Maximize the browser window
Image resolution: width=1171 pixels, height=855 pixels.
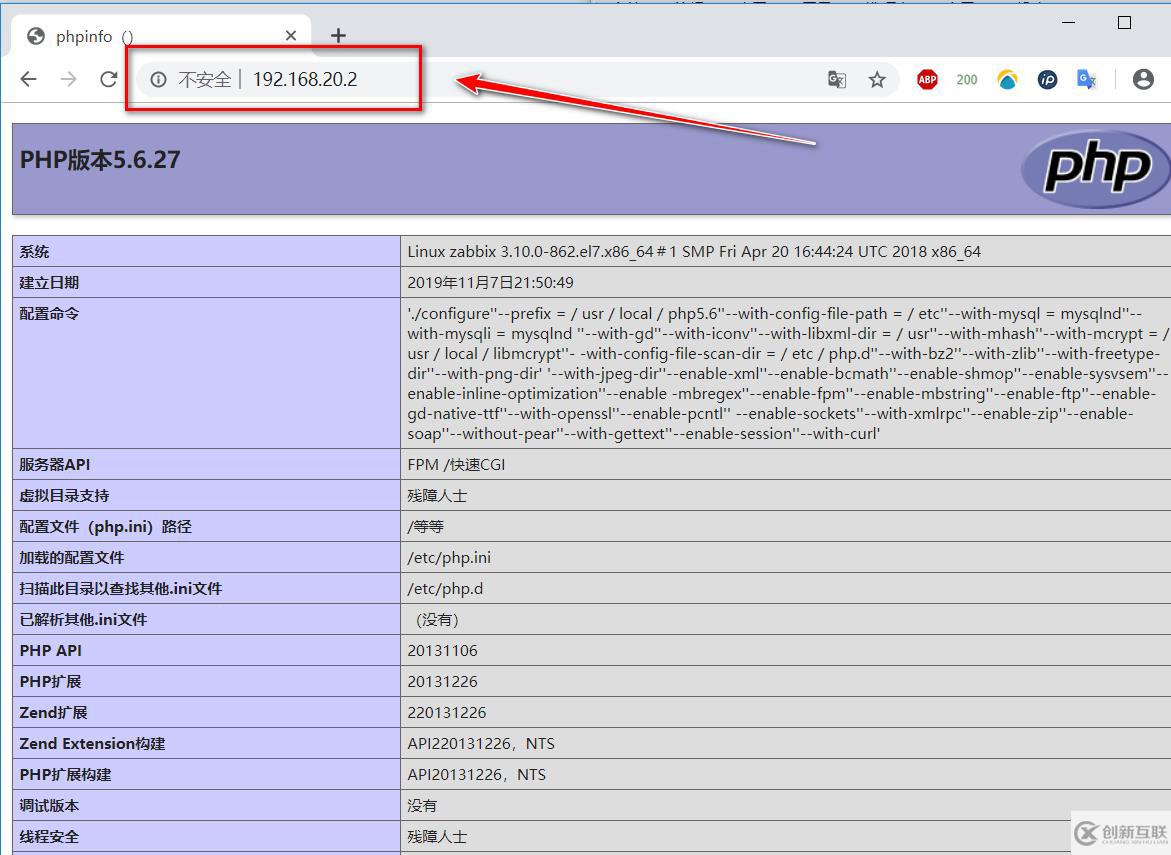click(1124, 22)
